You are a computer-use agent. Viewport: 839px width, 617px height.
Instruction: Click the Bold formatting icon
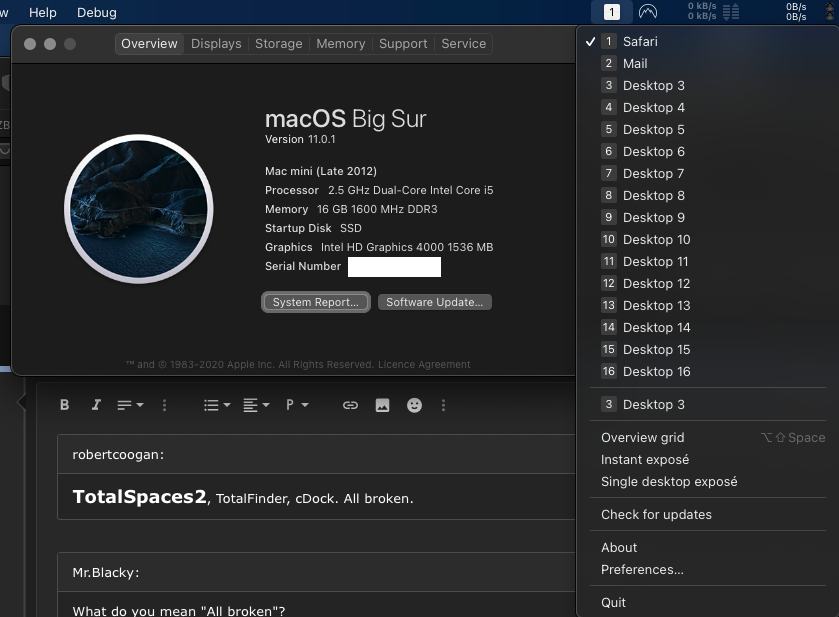[x=65, y=405]
